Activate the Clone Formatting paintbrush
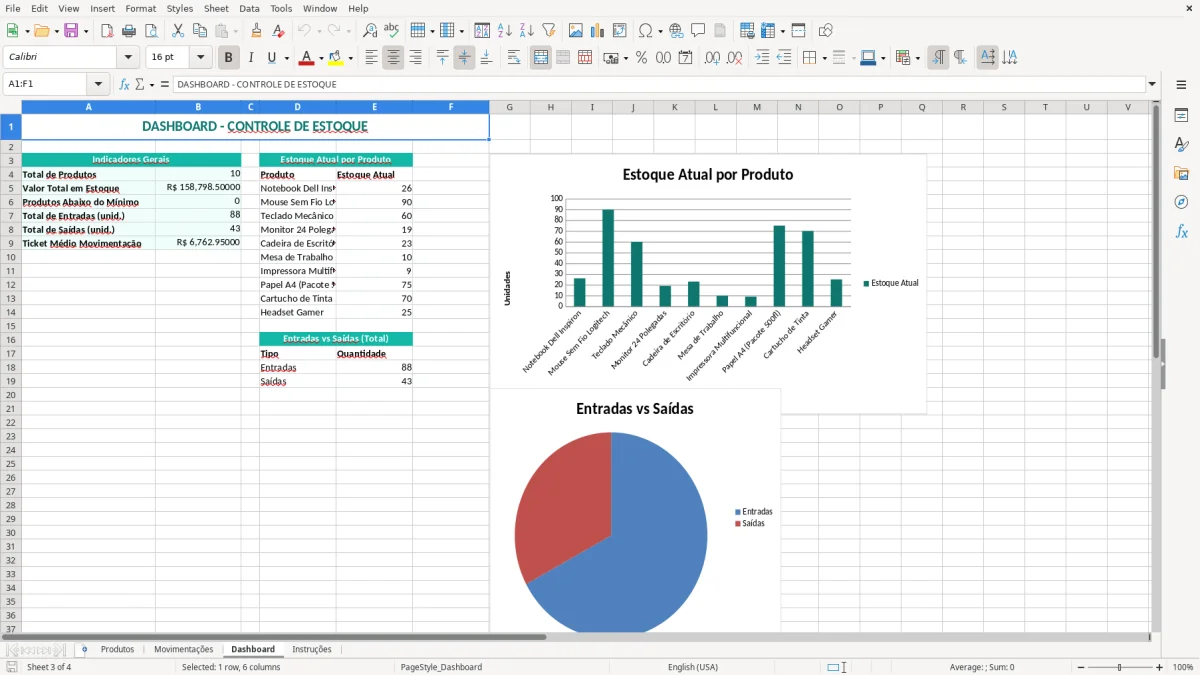Image resolution: width=1200 pixels, height=675 pixels. pos(257,30)
